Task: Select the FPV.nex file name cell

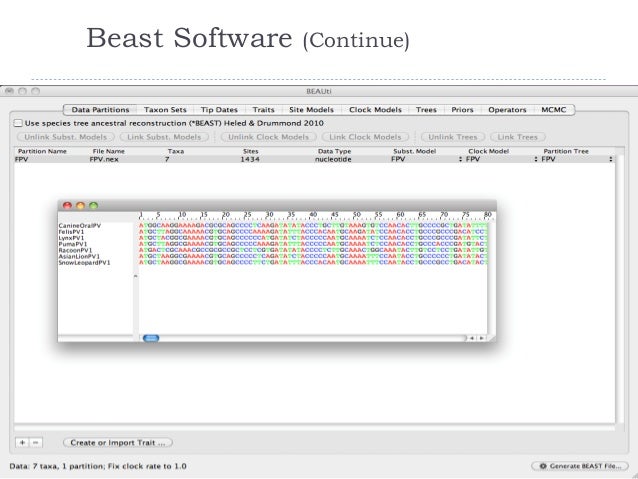Action: (104, 159)
